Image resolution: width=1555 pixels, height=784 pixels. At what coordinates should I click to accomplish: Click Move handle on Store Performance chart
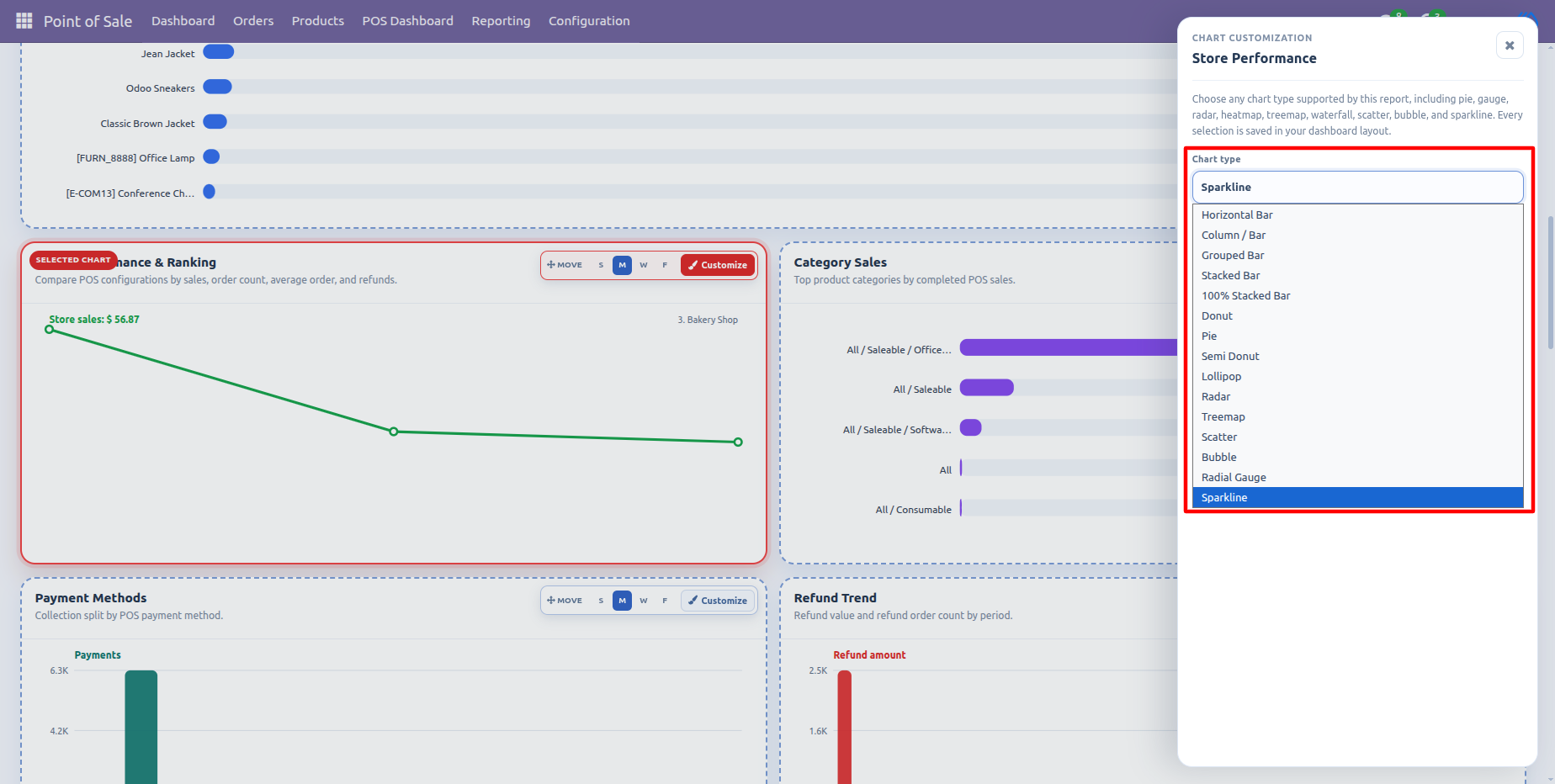point(565,265)
